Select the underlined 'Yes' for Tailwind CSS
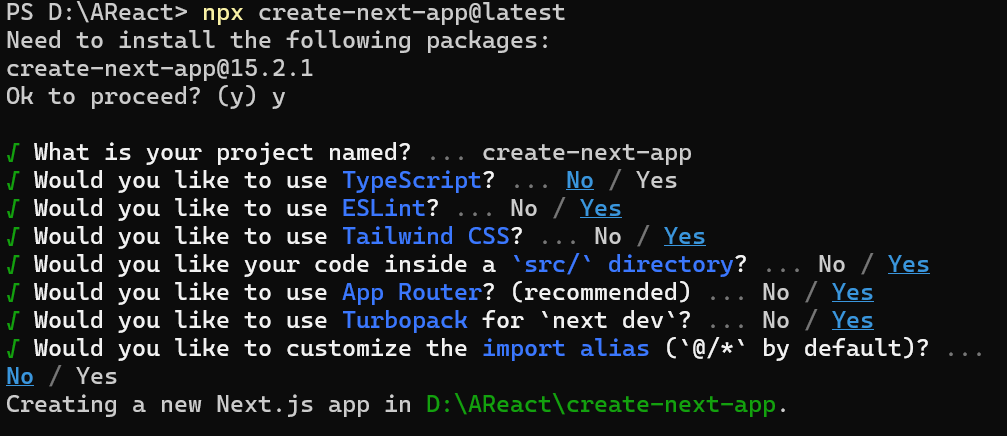1007x436 pixels. (685, 237)
